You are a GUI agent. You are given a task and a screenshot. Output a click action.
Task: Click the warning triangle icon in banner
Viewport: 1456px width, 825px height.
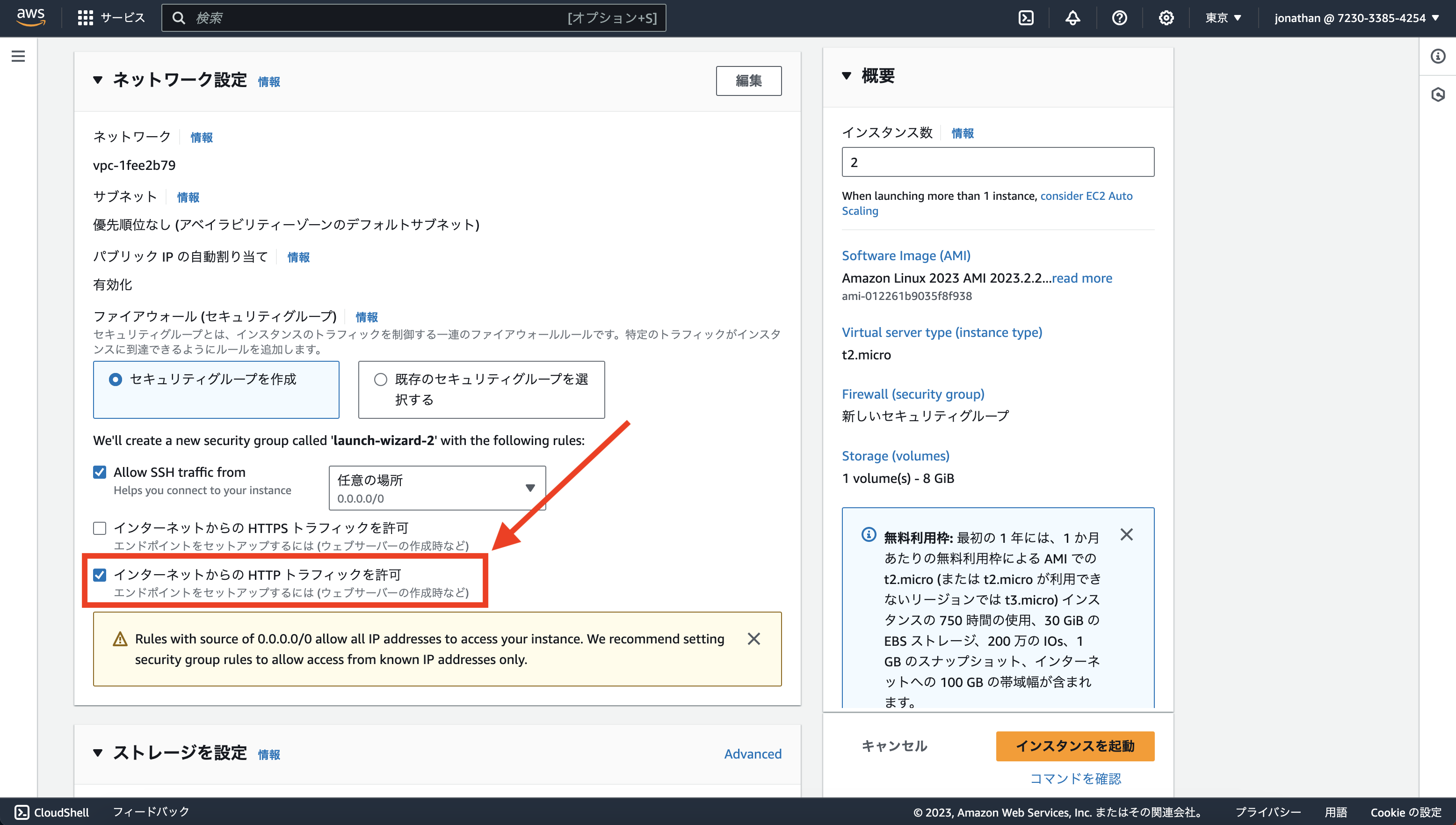pyautogui.click(x=120, y=639)
